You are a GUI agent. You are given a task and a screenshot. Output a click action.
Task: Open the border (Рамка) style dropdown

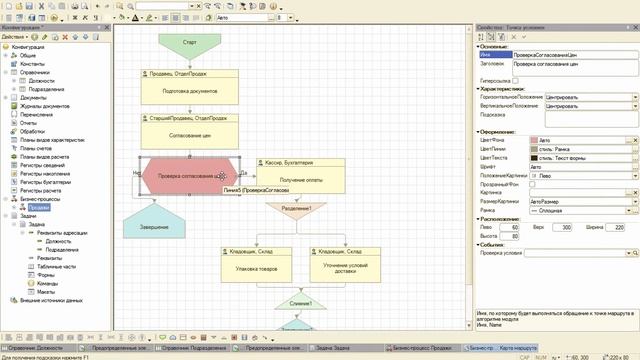[629, 210]
